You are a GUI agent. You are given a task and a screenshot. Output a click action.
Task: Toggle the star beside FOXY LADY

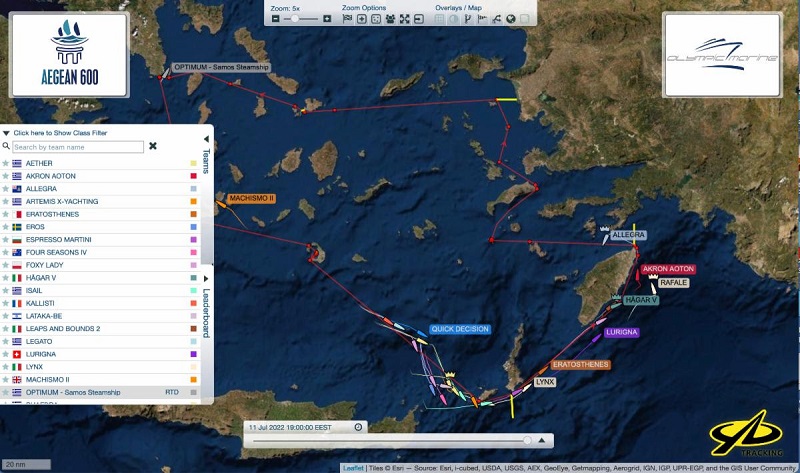pos(5,265)
